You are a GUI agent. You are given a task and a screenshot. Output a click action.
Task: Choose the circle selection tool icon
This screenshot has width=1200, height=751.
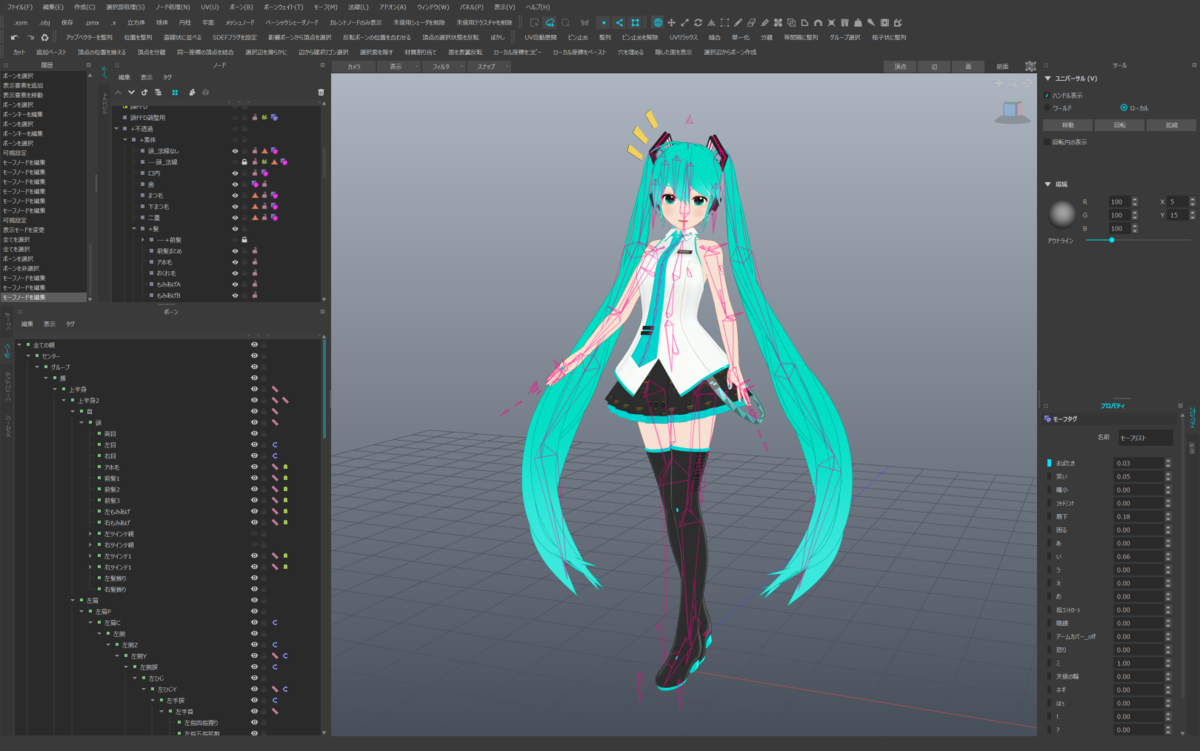pos(566,22)
